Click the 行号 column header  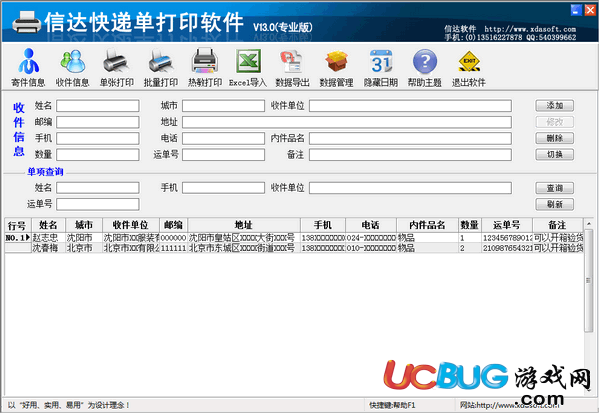[x=18, y=225]
